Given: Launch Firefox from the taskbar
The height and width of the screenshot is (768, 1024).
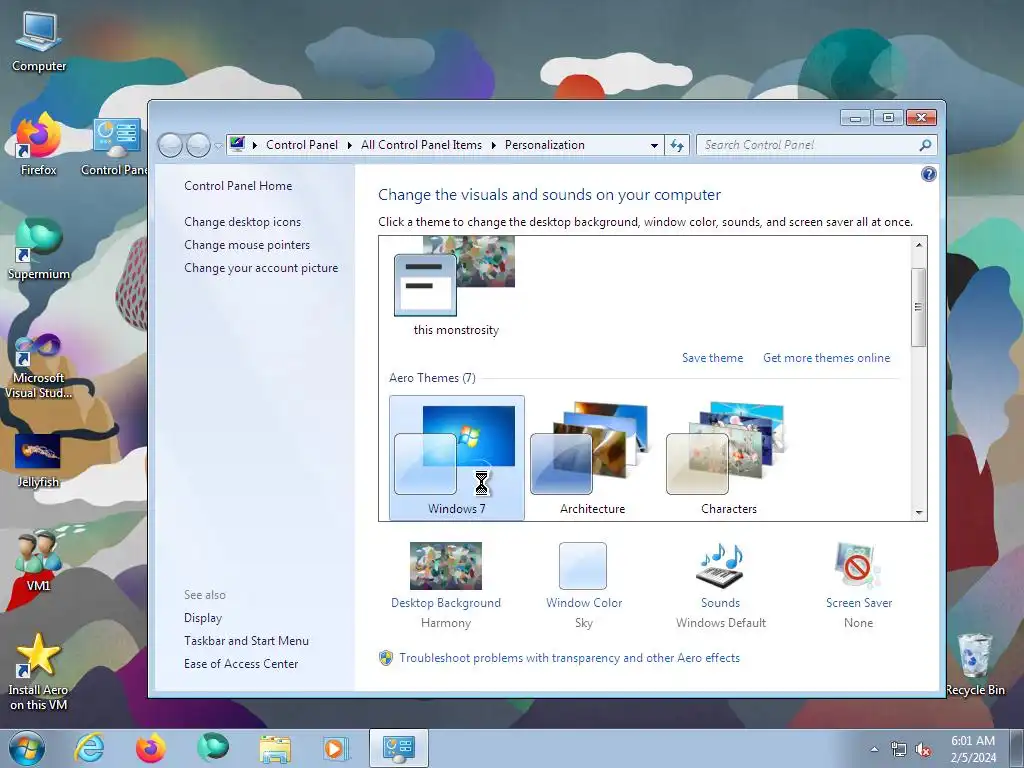Looking at the screenshot, I should 150,748.
